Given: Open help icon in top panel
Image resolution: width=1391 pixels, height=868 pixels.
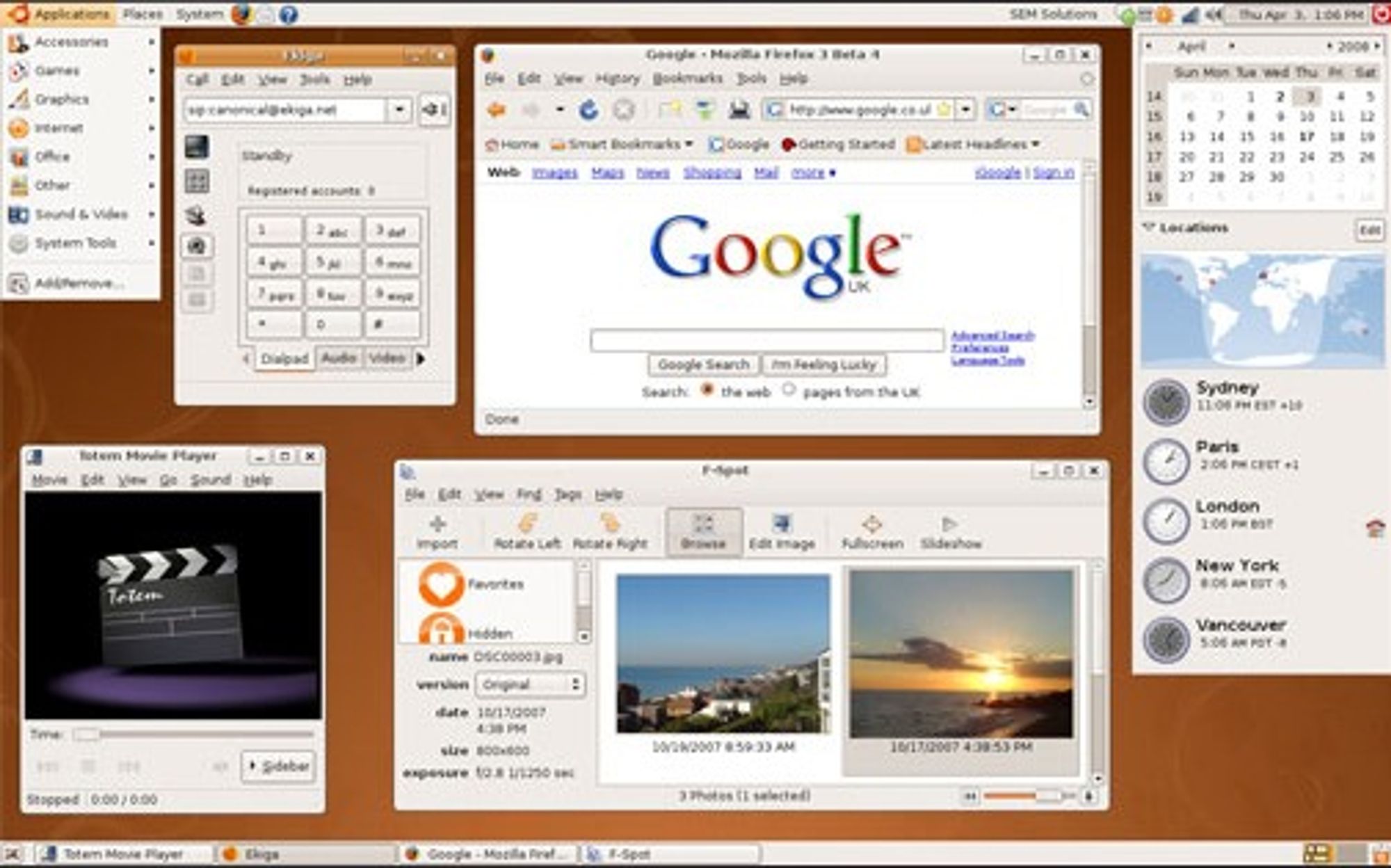Looking at the screenshot, I should click(x=289, y=14).
